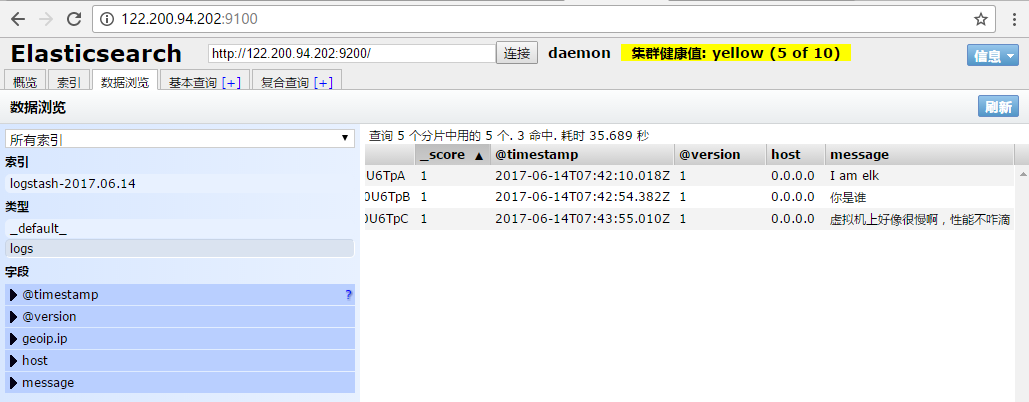The width and height of the screenshot is (1029, 402).
Task: Reload the page with the refresh icon
Action: 74,19
